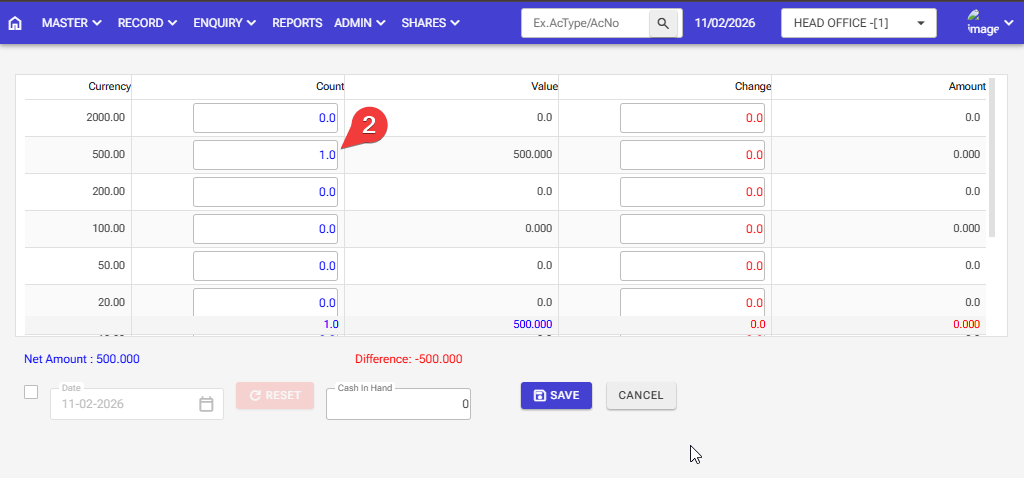The image size is (1024, 478).
Task: Click the home icon in navbar
Action: click(15, 23)
